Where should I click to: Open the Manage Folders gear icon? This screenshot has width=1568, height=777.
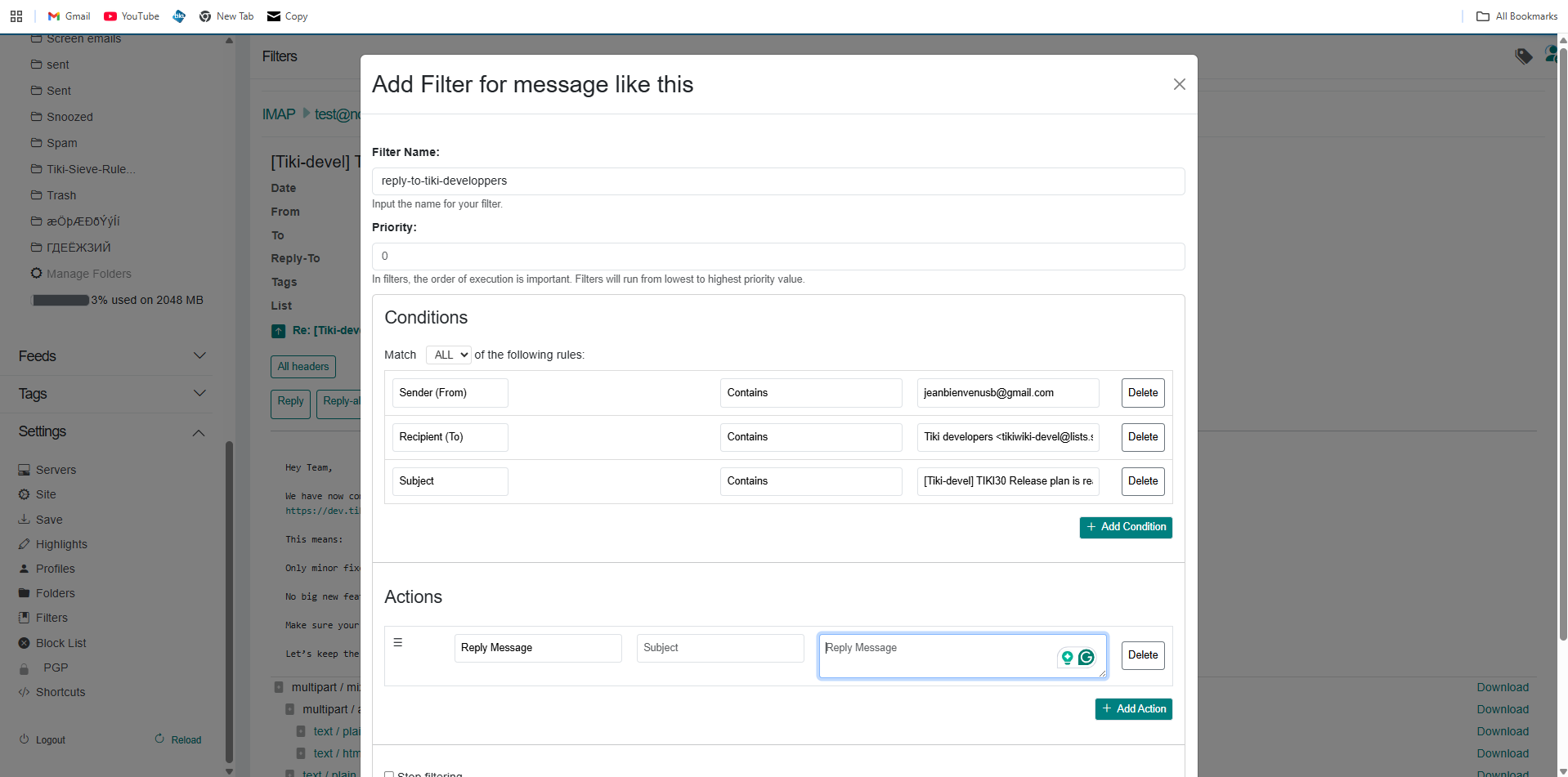[36, 274]
